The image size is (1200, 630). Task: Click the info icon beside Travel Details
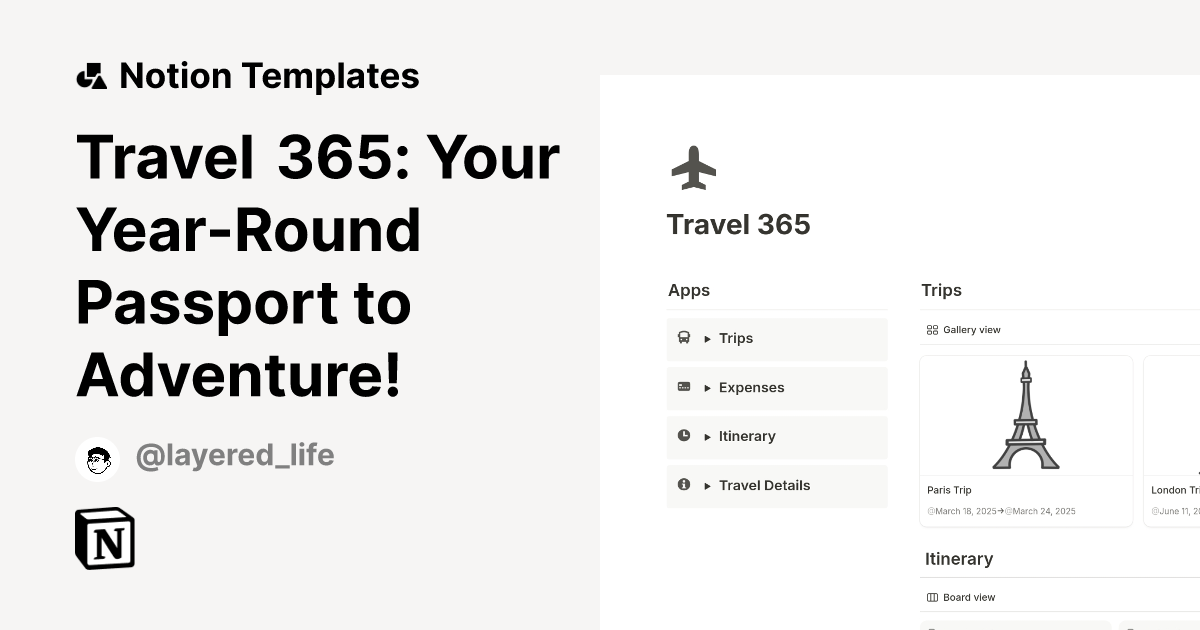pyautogui.click(x=684, y=485)
